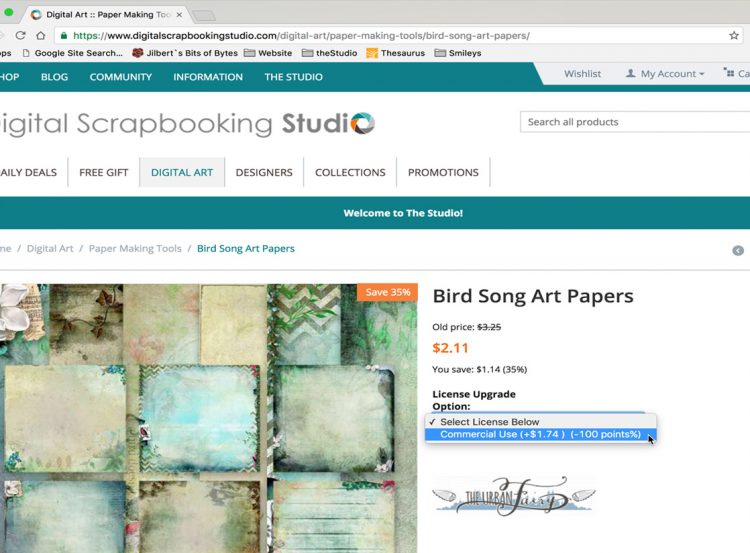The image size is (750, 553).
Task: Click the old price $3.25
Action: [489, 327]
